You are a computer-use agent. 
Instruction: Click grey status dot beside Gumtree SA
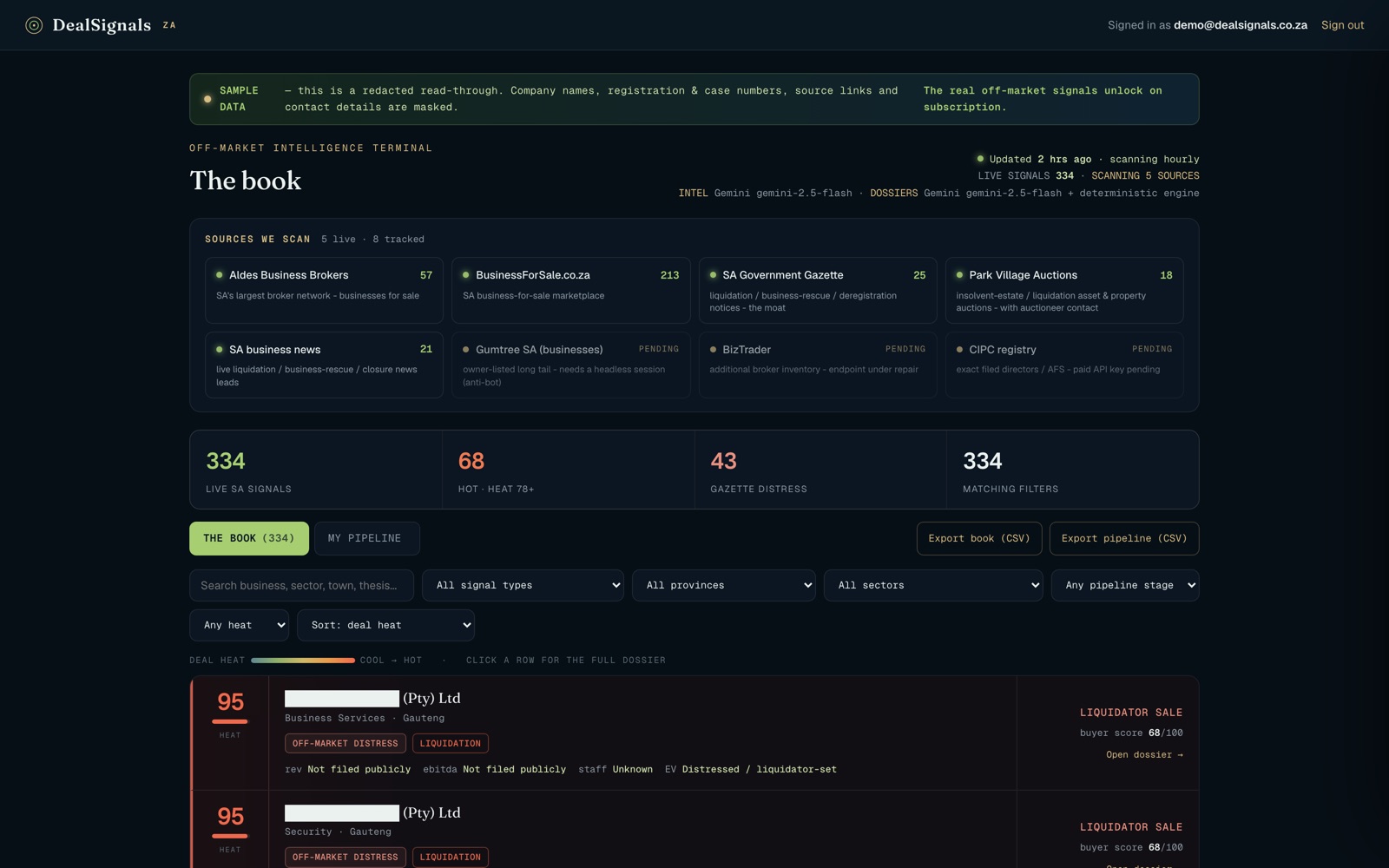[466, 350]
